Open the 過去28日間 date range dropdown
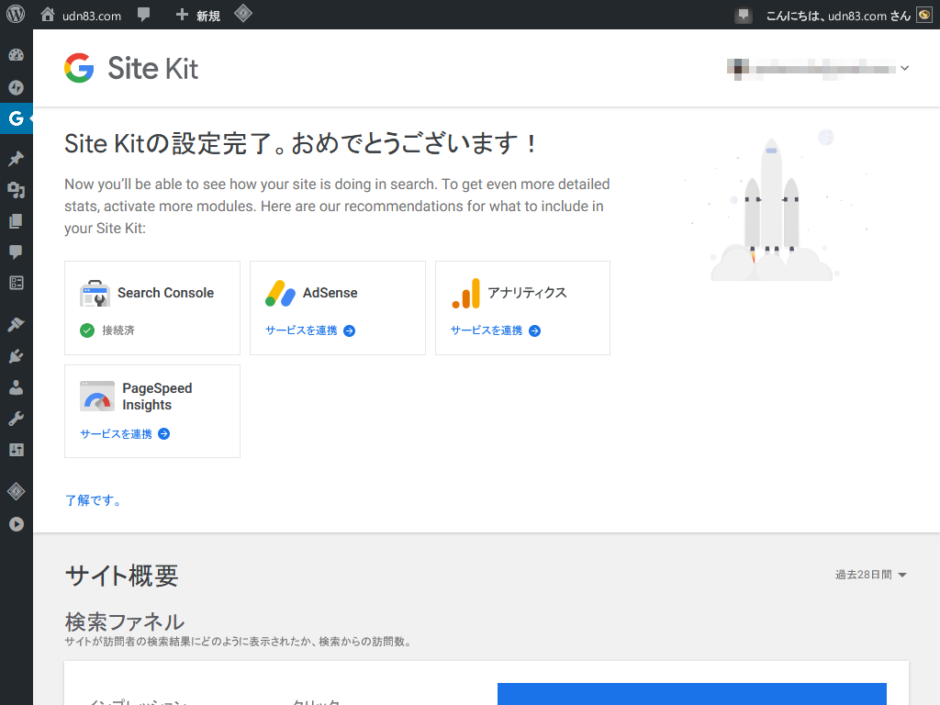Image resolution: width=940 pixels, height=705 pixels. [871, 574]
